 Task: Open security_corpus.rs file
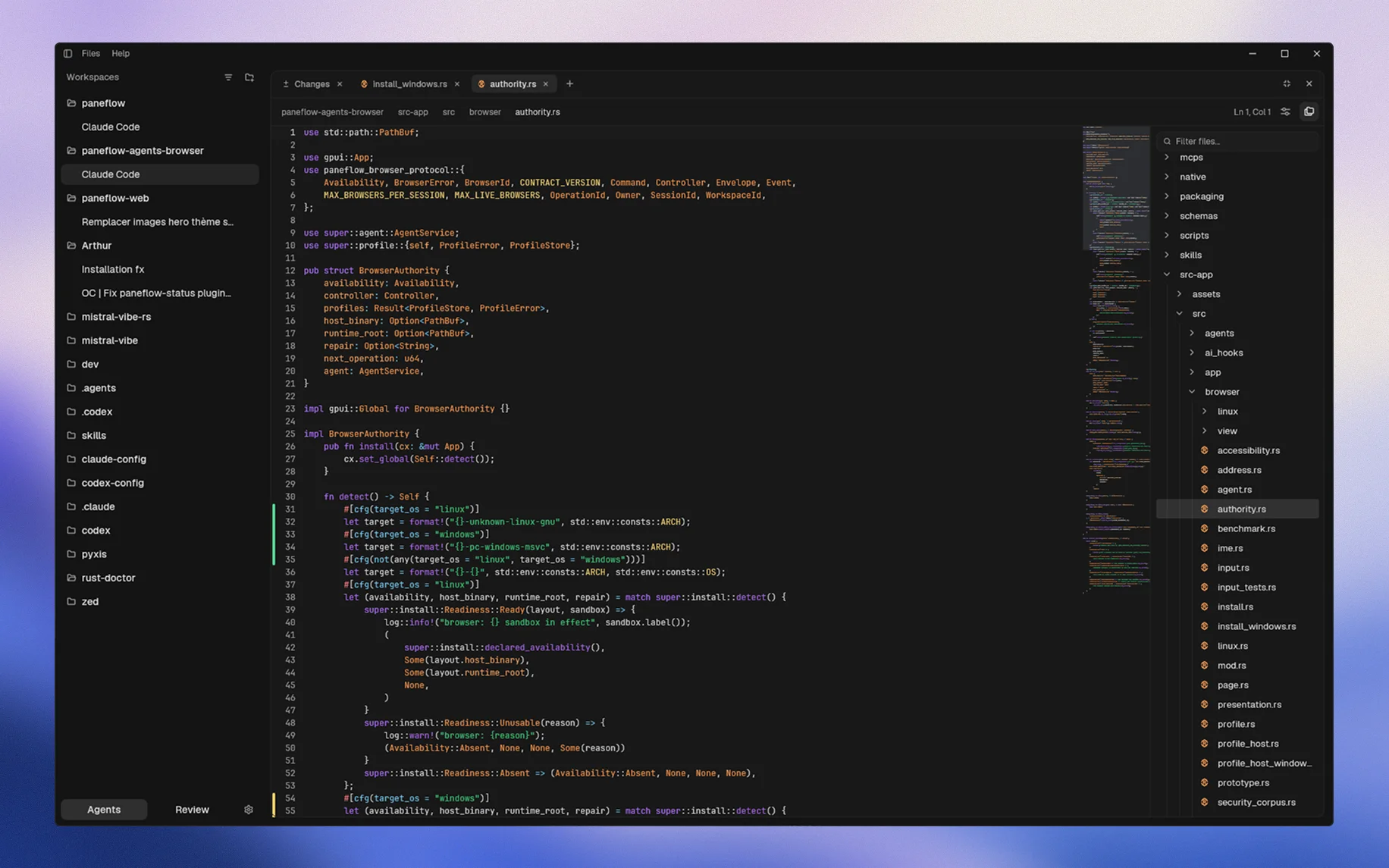(1256, 802)
